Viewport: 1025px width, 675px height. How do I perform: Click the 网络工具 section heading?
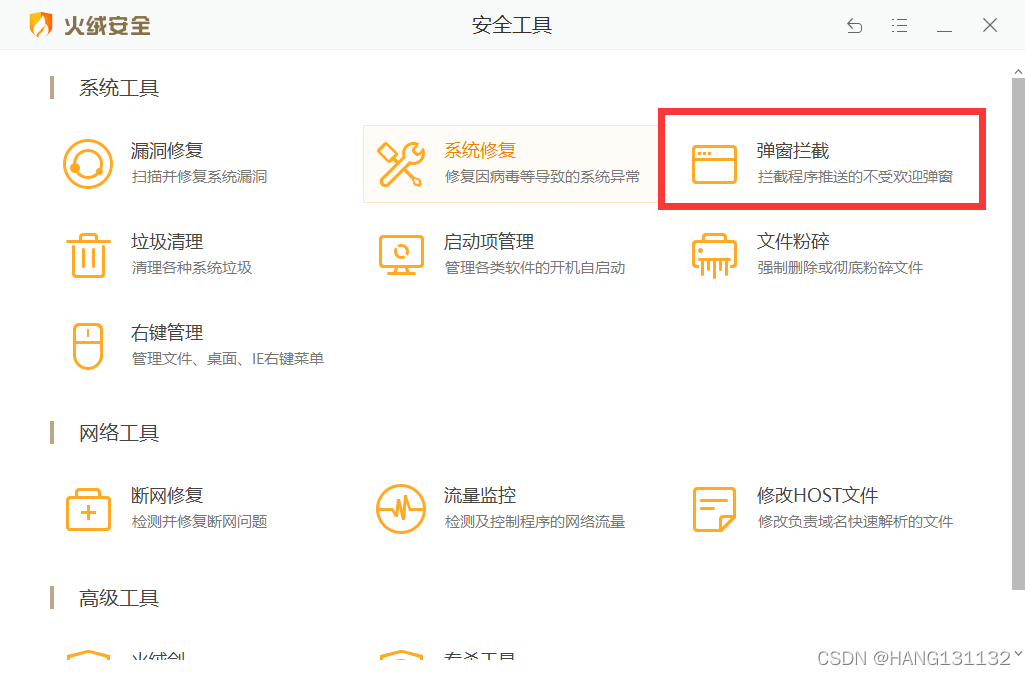pyautogui.click(x=119, y=433)
